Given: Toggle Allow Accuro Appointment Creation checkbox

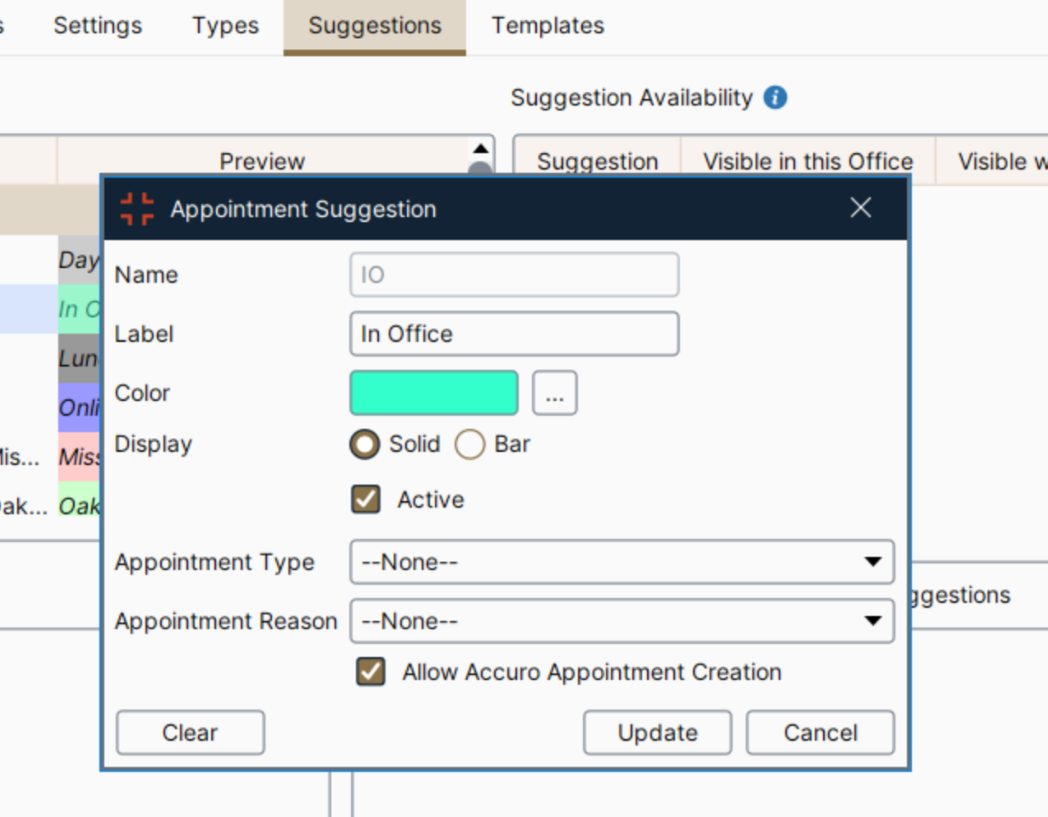Looking at the screenshot, I should coord(371,672).
